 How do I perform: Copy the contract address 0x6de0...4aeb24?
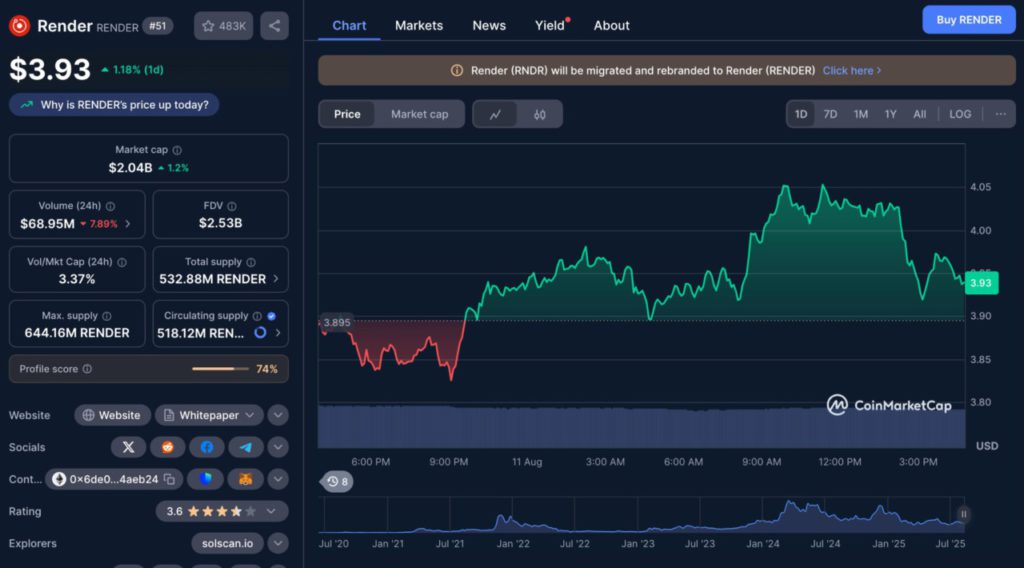tap(170, 479)
